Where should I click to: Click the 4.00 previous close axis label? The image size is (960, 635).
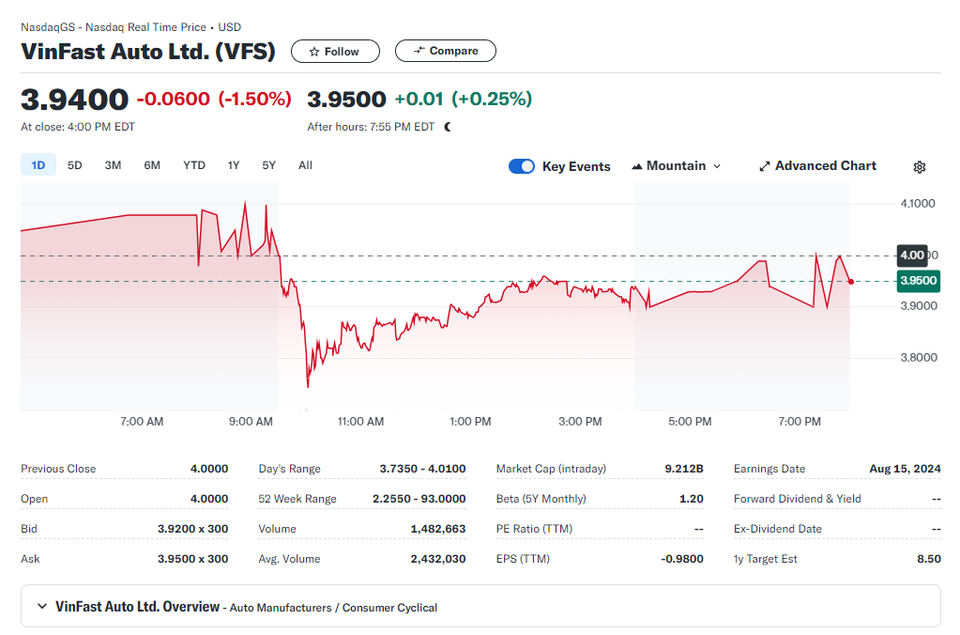pyautogui.click(x=912, y=255)
